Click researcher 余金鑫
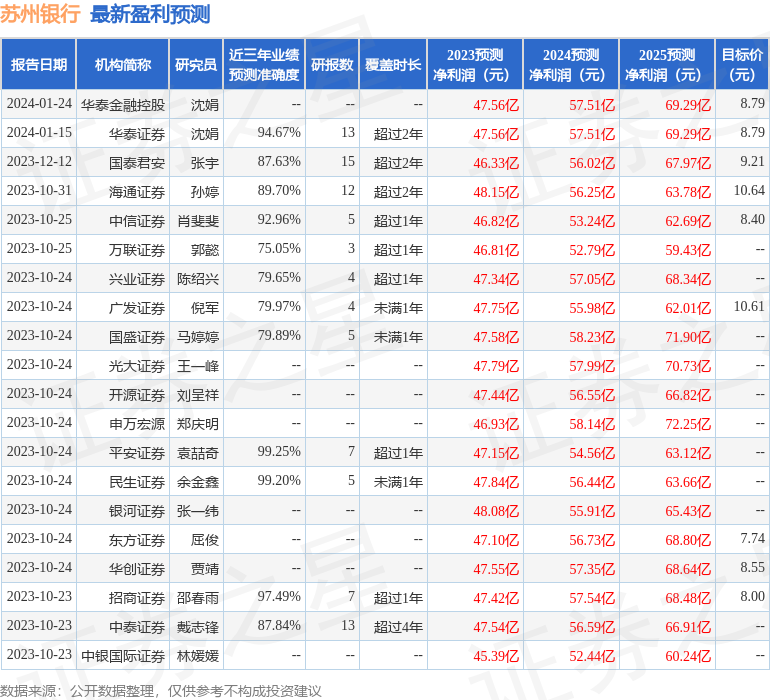The image size is (770, 700). click(198, 481)
